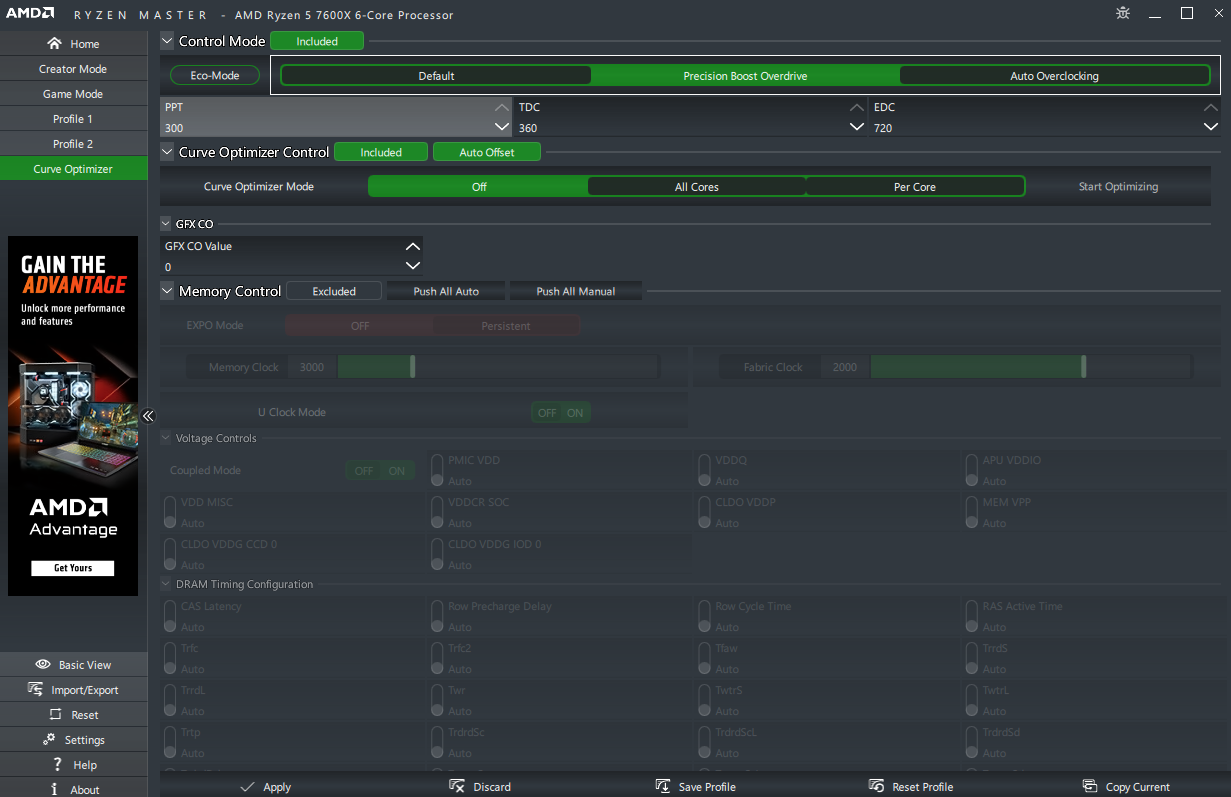This screenshot has width=1231, height=797.
Task: Open Game Mode profile
Action: pos(73,94)
